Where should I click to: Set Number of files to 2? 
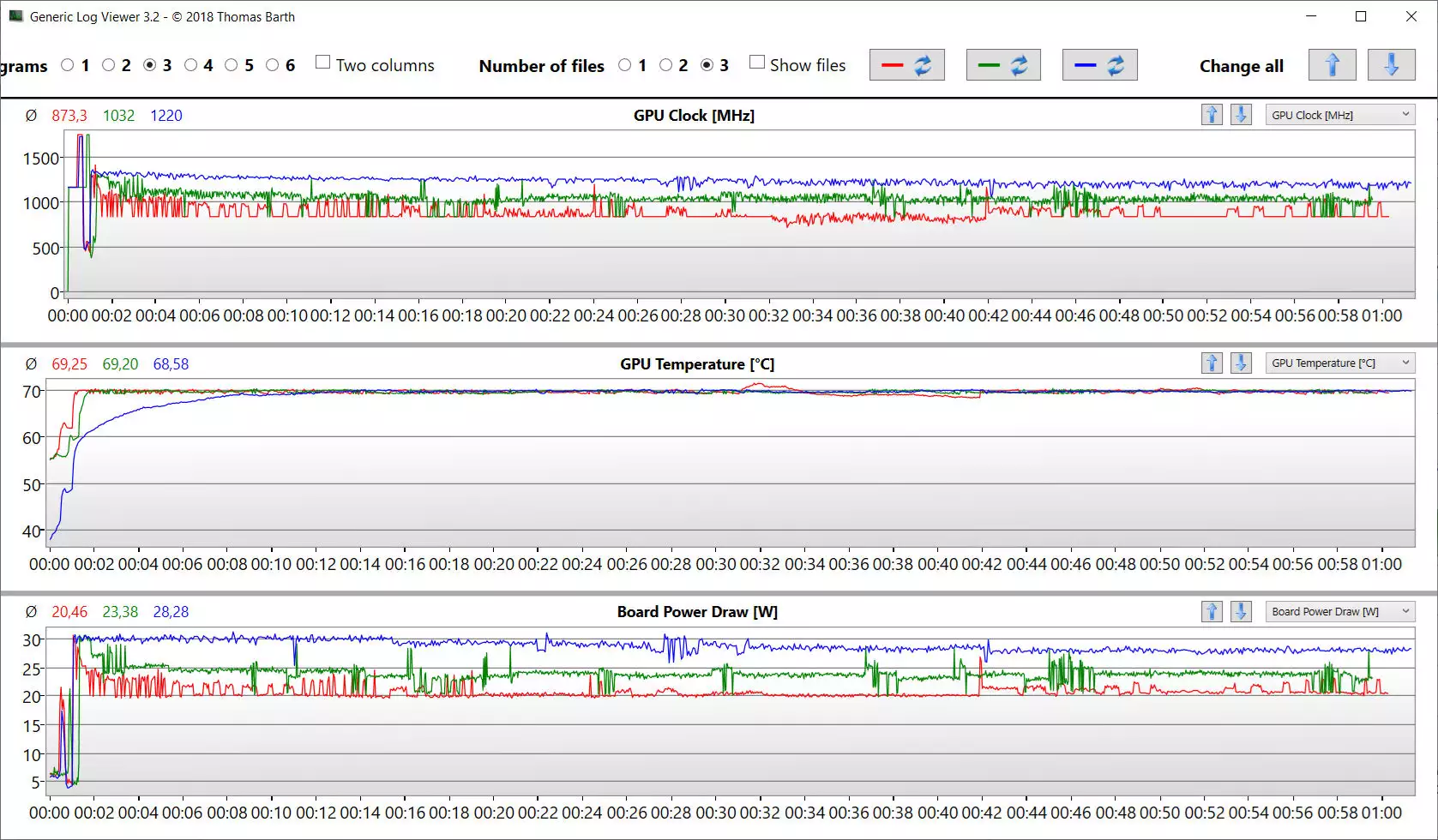666,65
